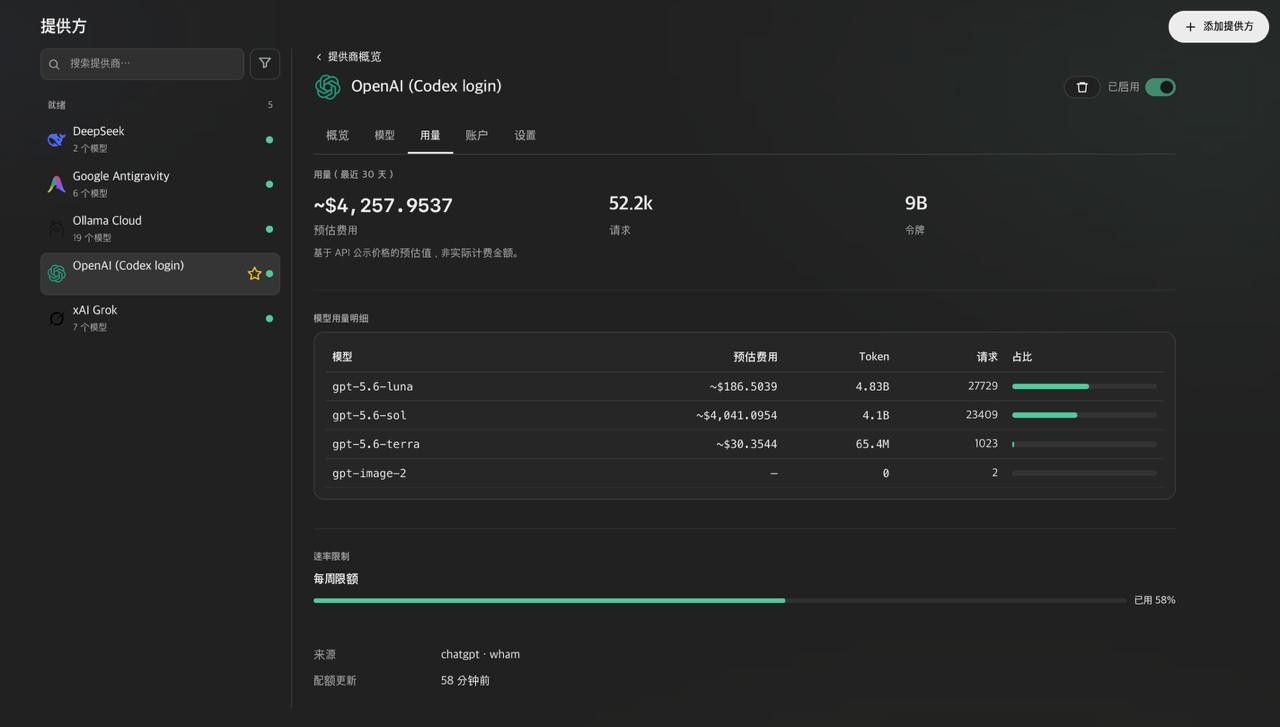Click the DeepSeek whale logo icon
The width and height of the screenshot is (1280, 727).
tap(57, 140)
